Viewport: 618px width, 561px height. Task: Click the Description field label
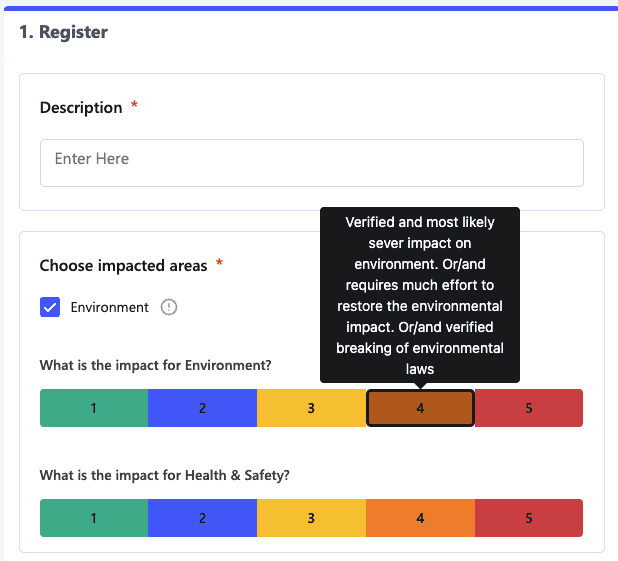coord(81,107)
